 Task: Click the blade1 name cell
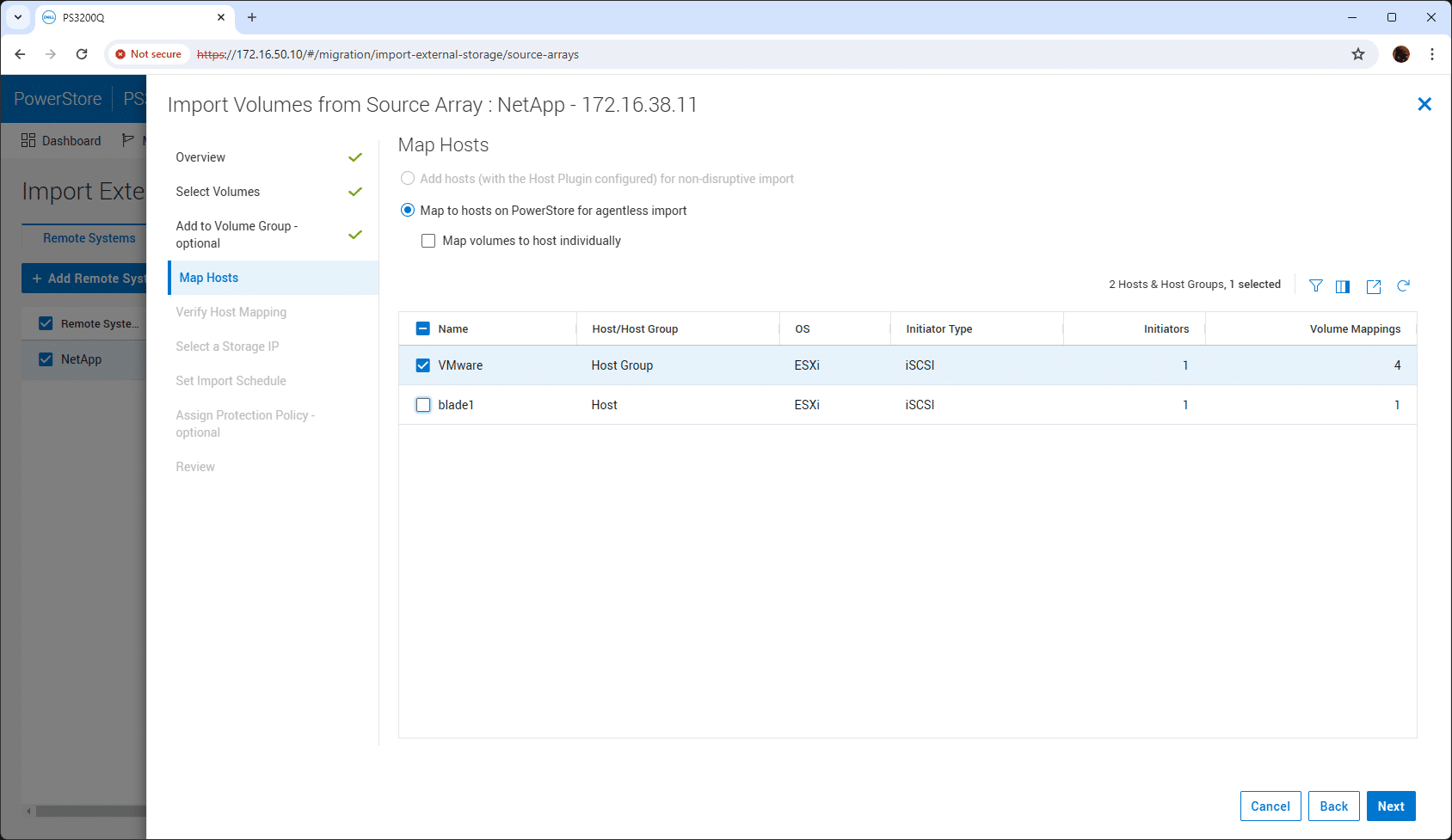456,405
